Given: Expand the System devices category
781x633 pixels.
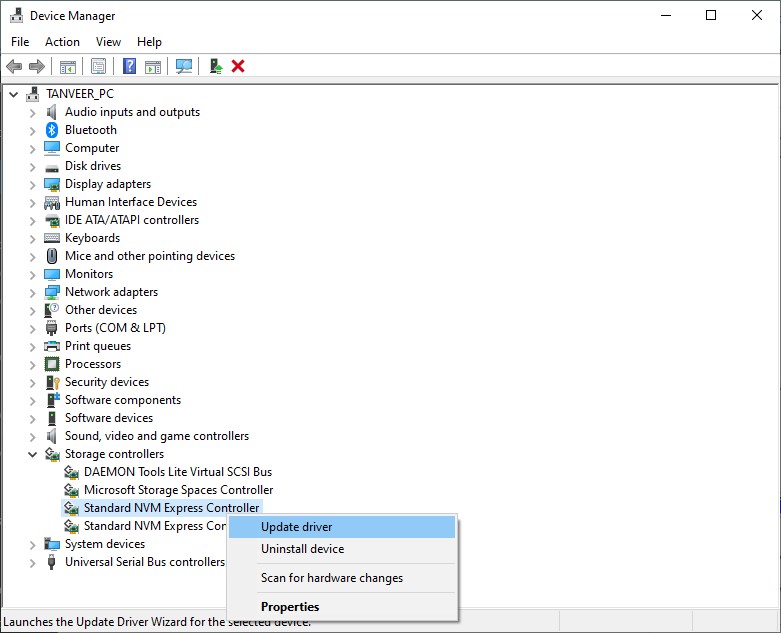Looking at the screenshot, I should 33,545.
